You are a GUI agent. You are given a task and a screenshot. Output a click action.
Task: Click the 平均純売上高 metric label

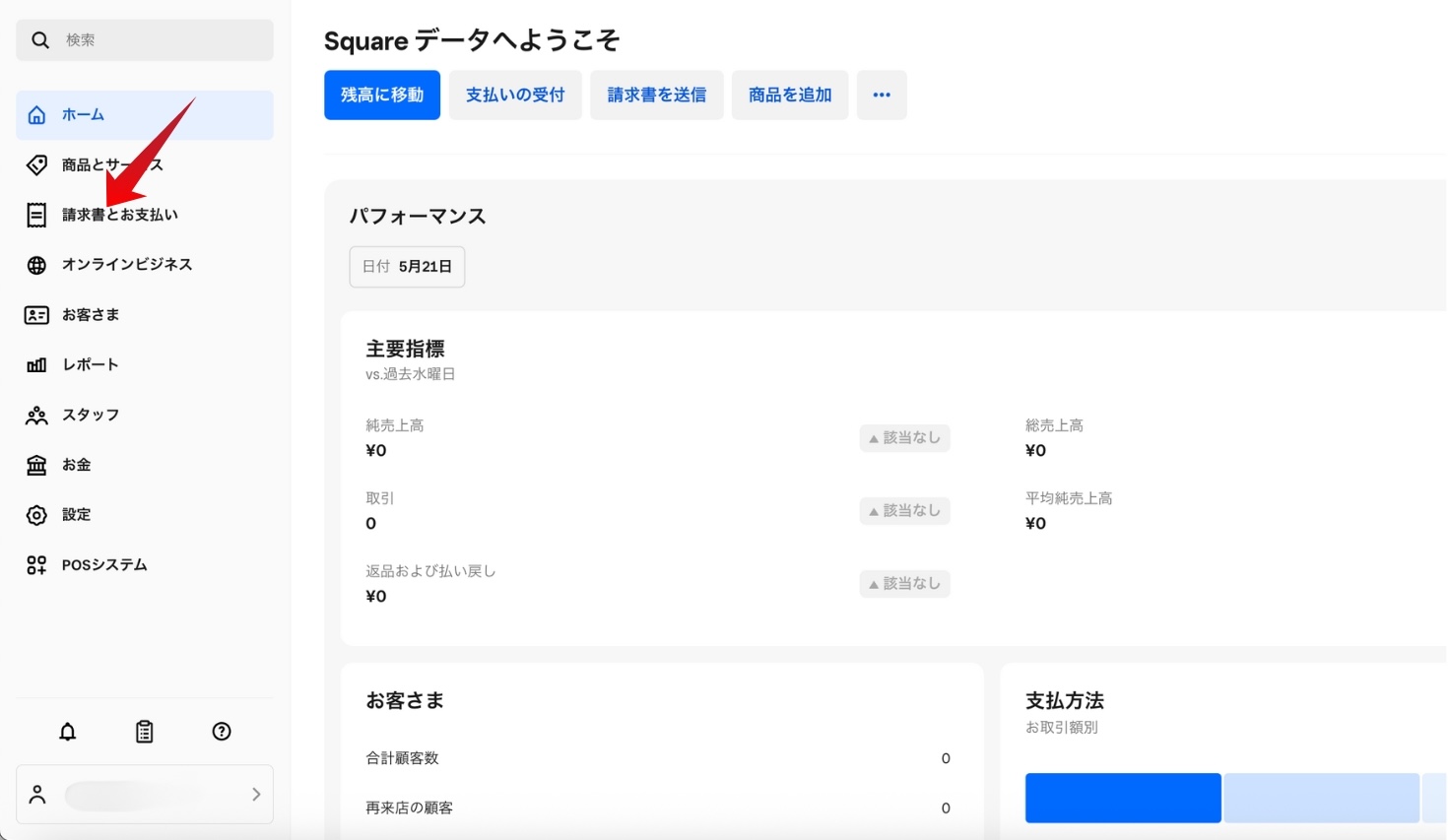1069,498
